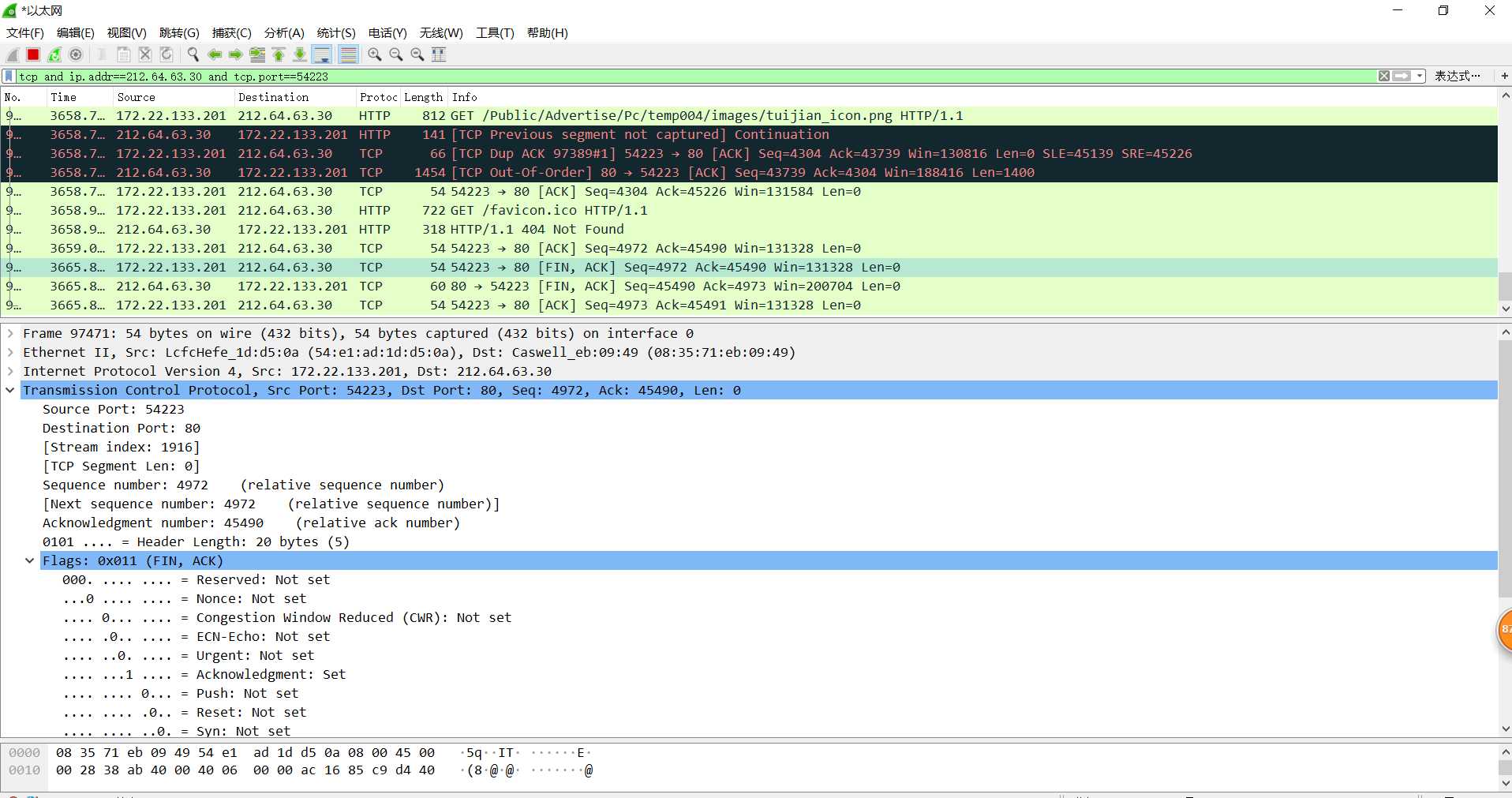Zoom in on main window text
1512x798 pixels.
375,54
